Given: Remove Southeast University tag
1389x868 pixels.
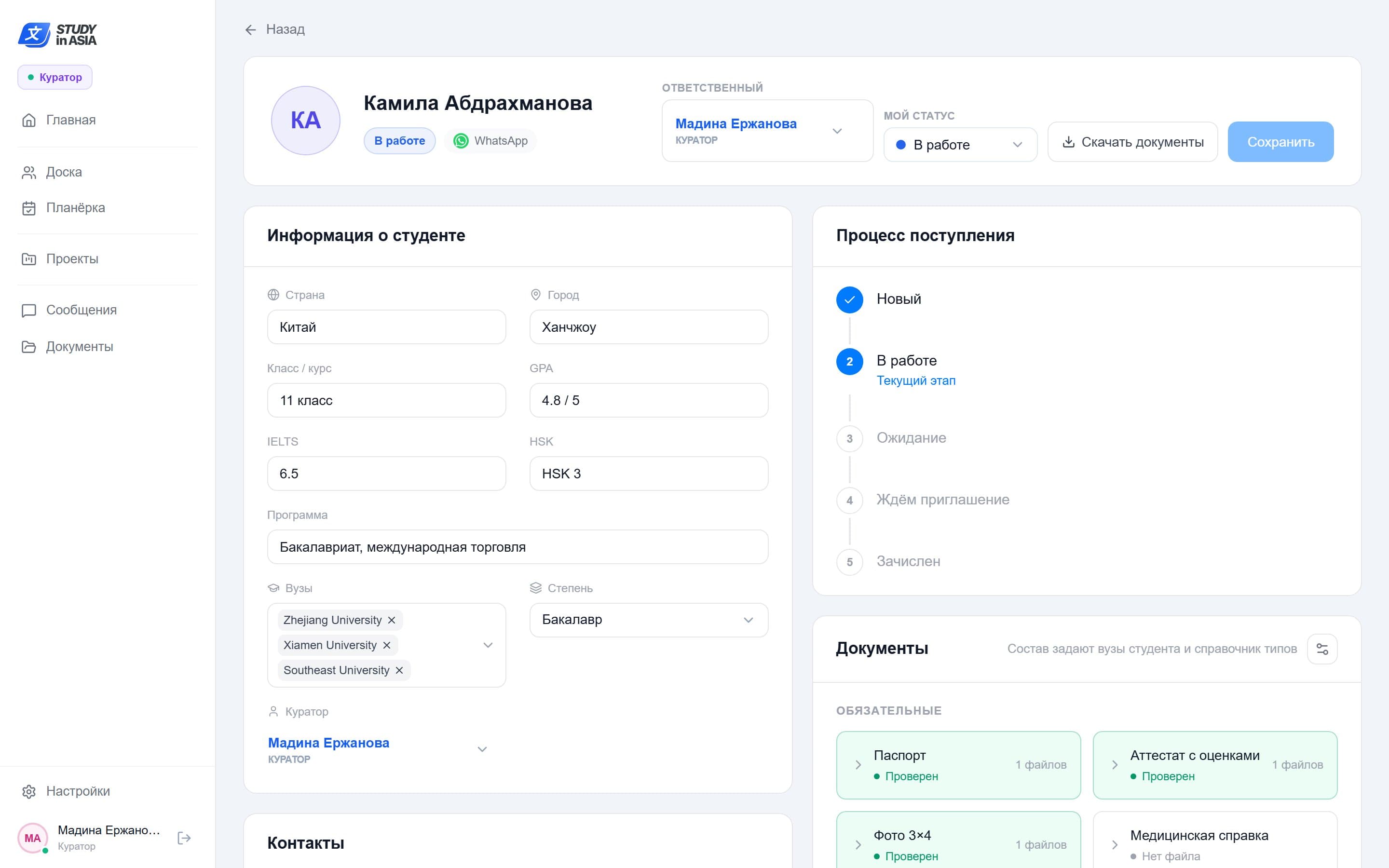Looking at the screenshot, I should pos(399,670).
